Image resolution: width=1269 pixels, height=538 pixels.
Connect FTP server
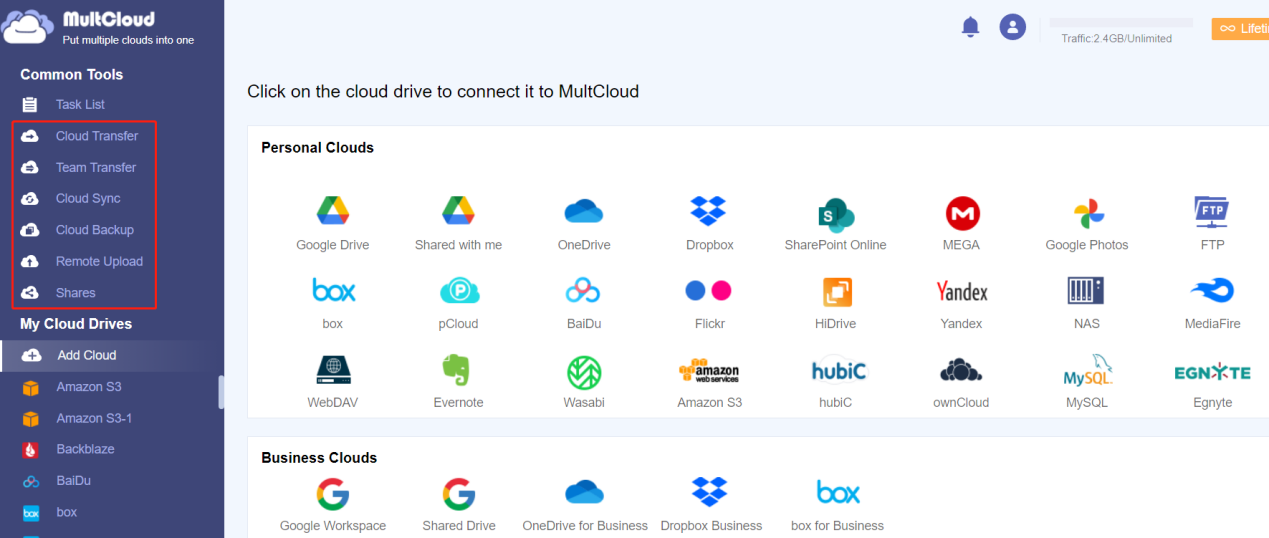1212,222
